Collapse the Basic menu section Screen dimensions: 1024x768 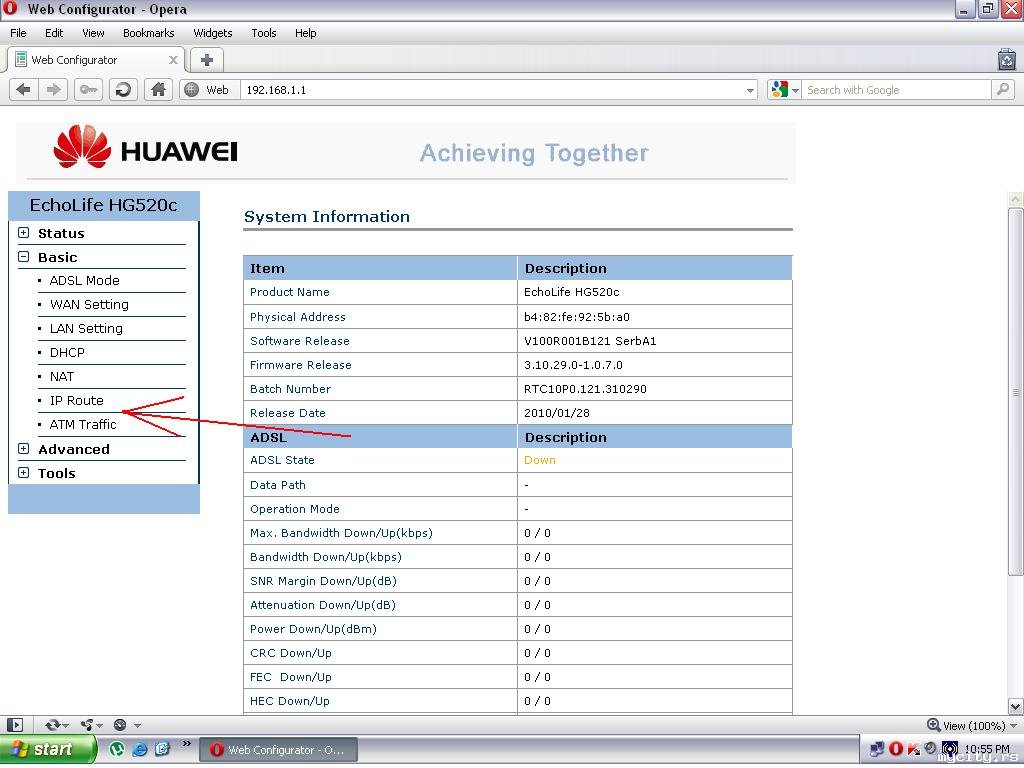click(x=24, y=257)
